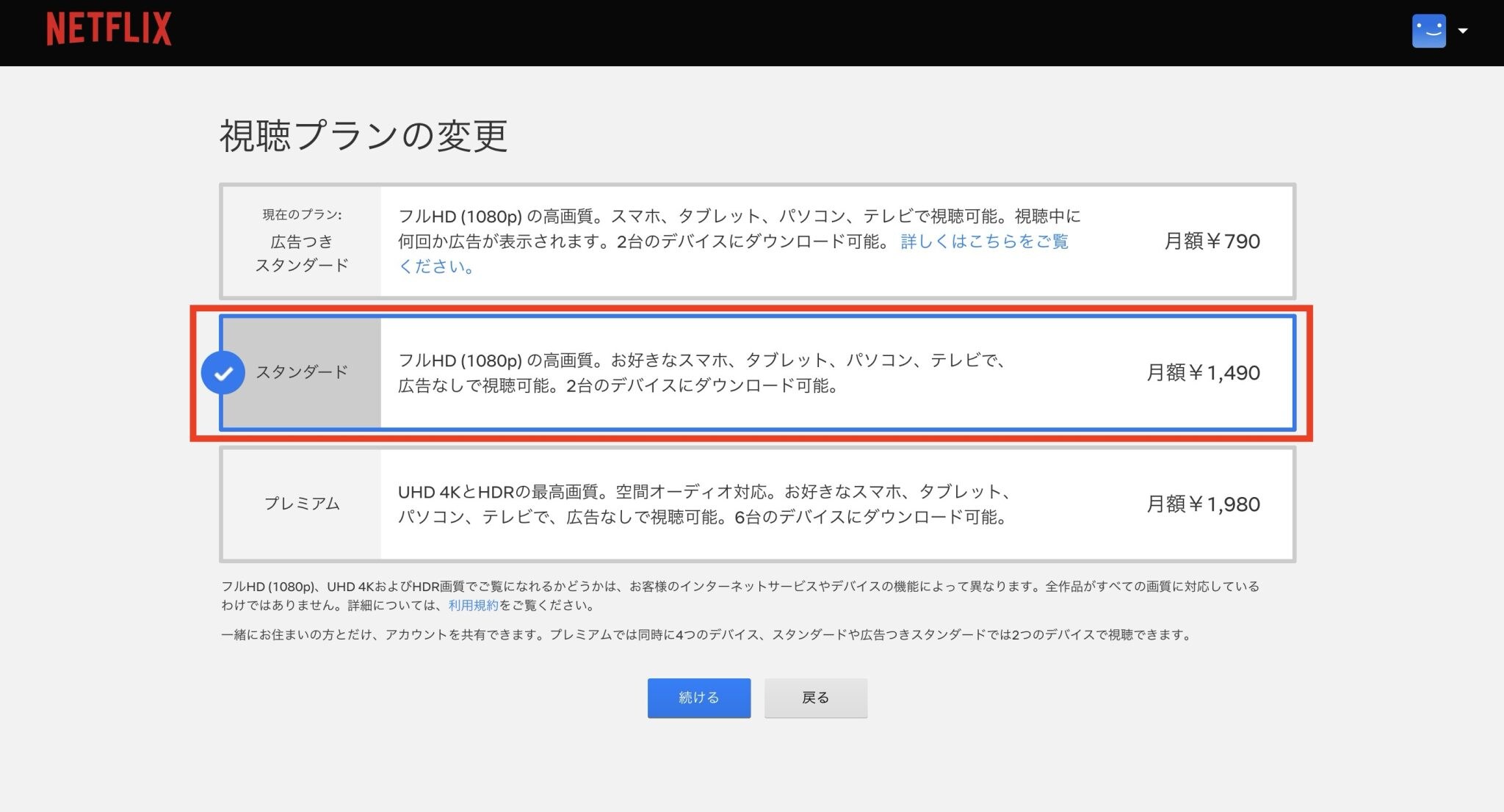Click the 戻る button
1504x812 pixels.
pyautogui.click(x=815, y=697)
